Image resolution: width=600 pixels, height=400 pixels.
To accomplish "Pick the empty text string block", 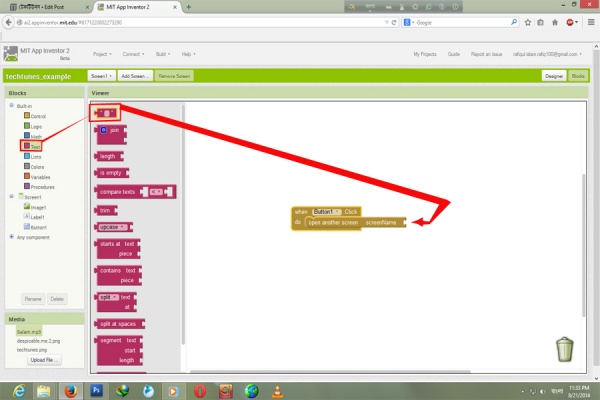I will tap(106, 113).
